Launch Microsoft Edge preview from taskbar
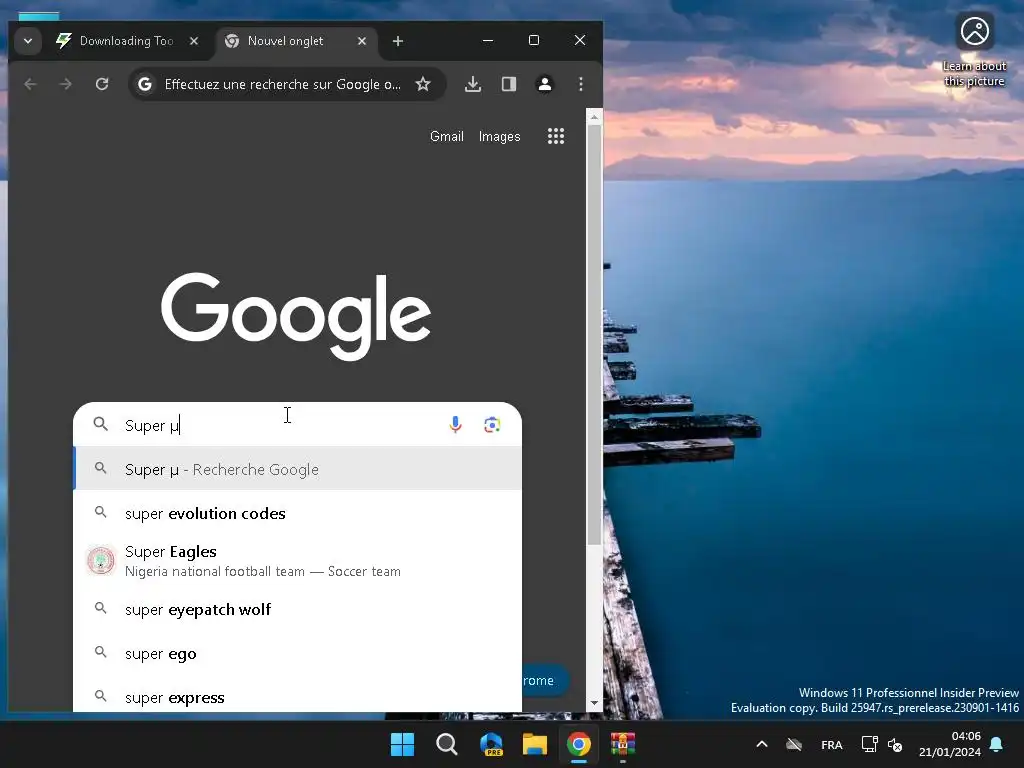This screenshot has width=1024, height=768. point(491,744)
